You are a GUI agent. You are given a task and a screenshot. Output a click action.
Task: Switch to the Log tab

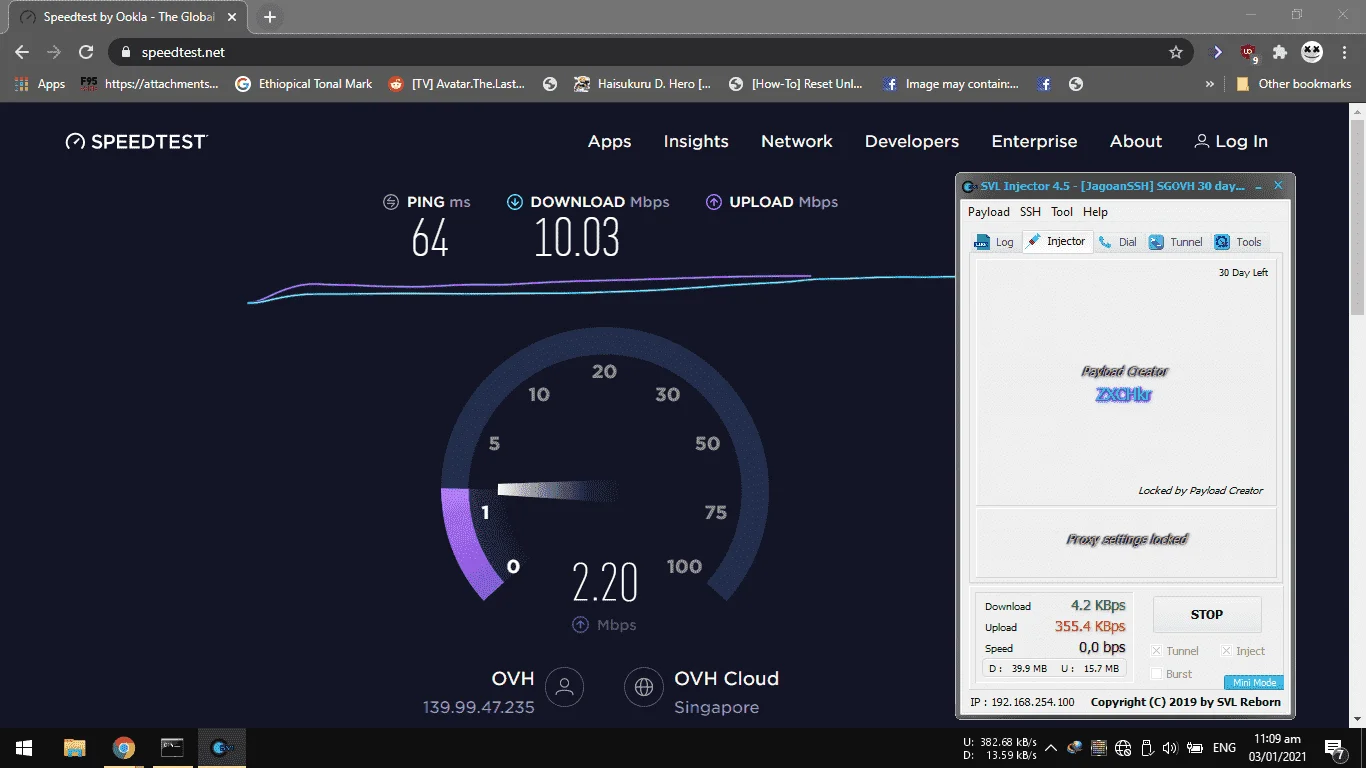click(995, 242)
